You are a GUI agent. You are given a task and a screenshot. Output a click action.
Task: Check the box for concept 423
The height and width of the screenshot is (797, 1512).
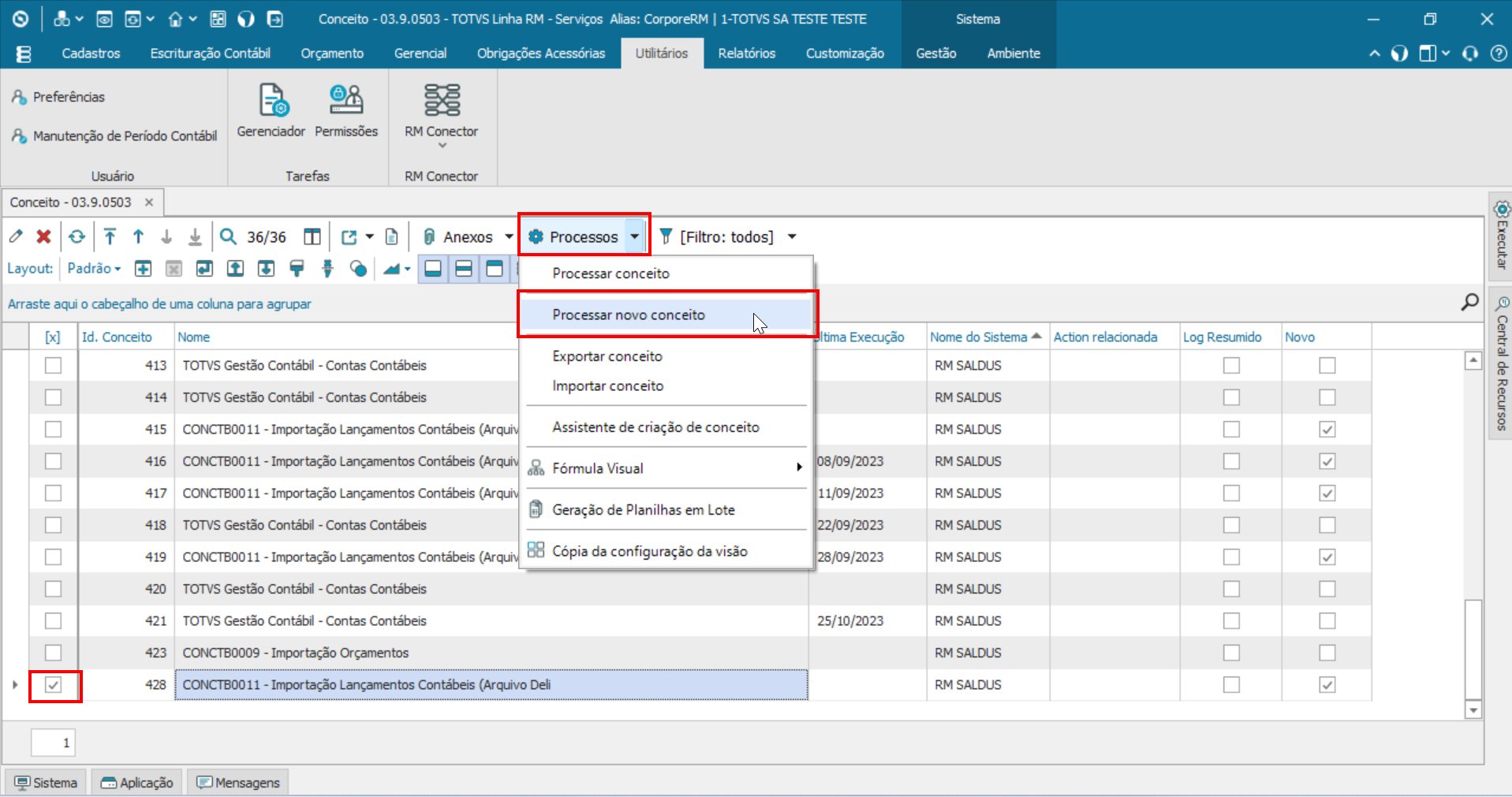(x=53, y=653)
